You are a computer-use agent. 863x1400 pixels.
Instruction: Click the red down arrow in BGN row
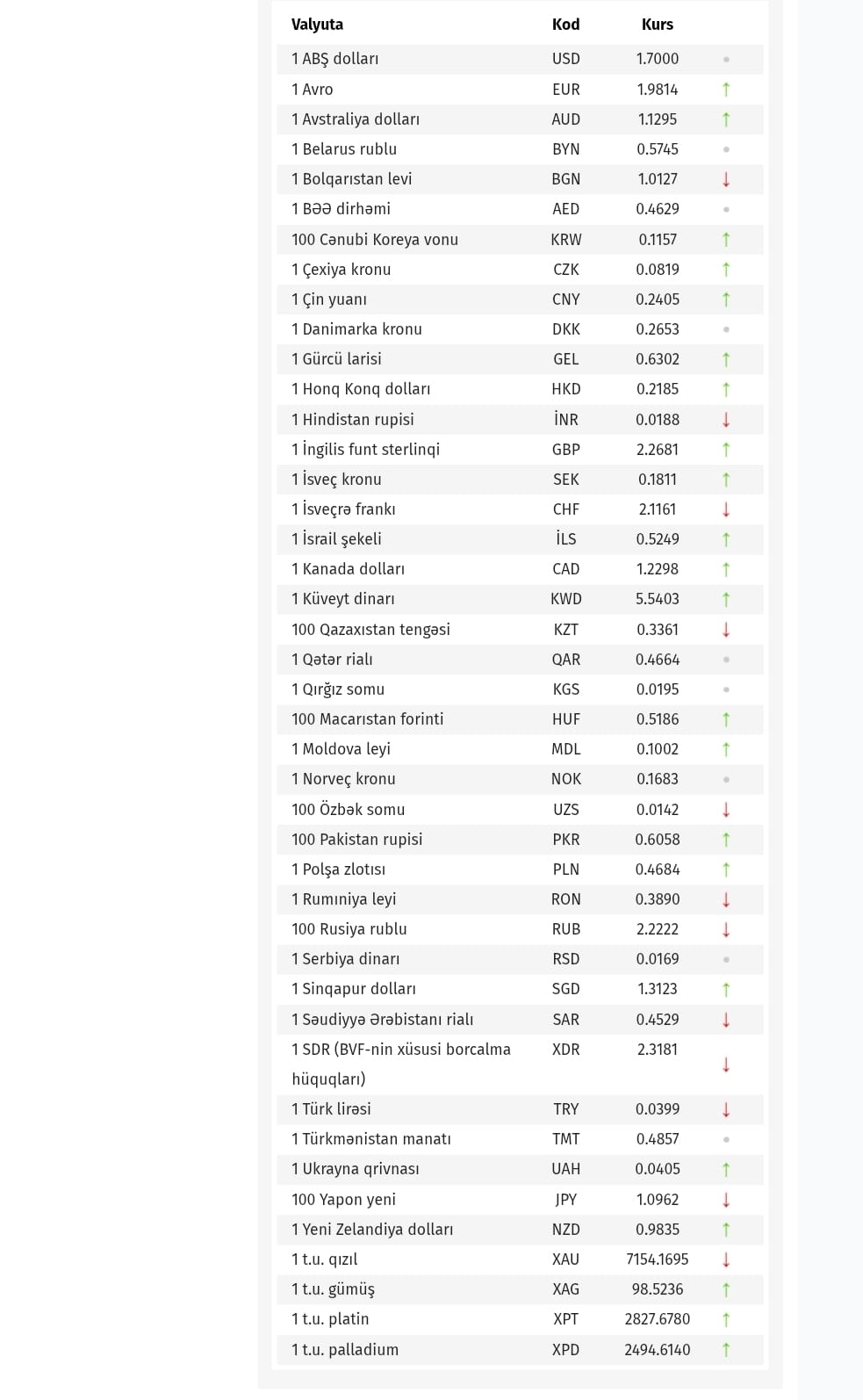click(726, 179)
